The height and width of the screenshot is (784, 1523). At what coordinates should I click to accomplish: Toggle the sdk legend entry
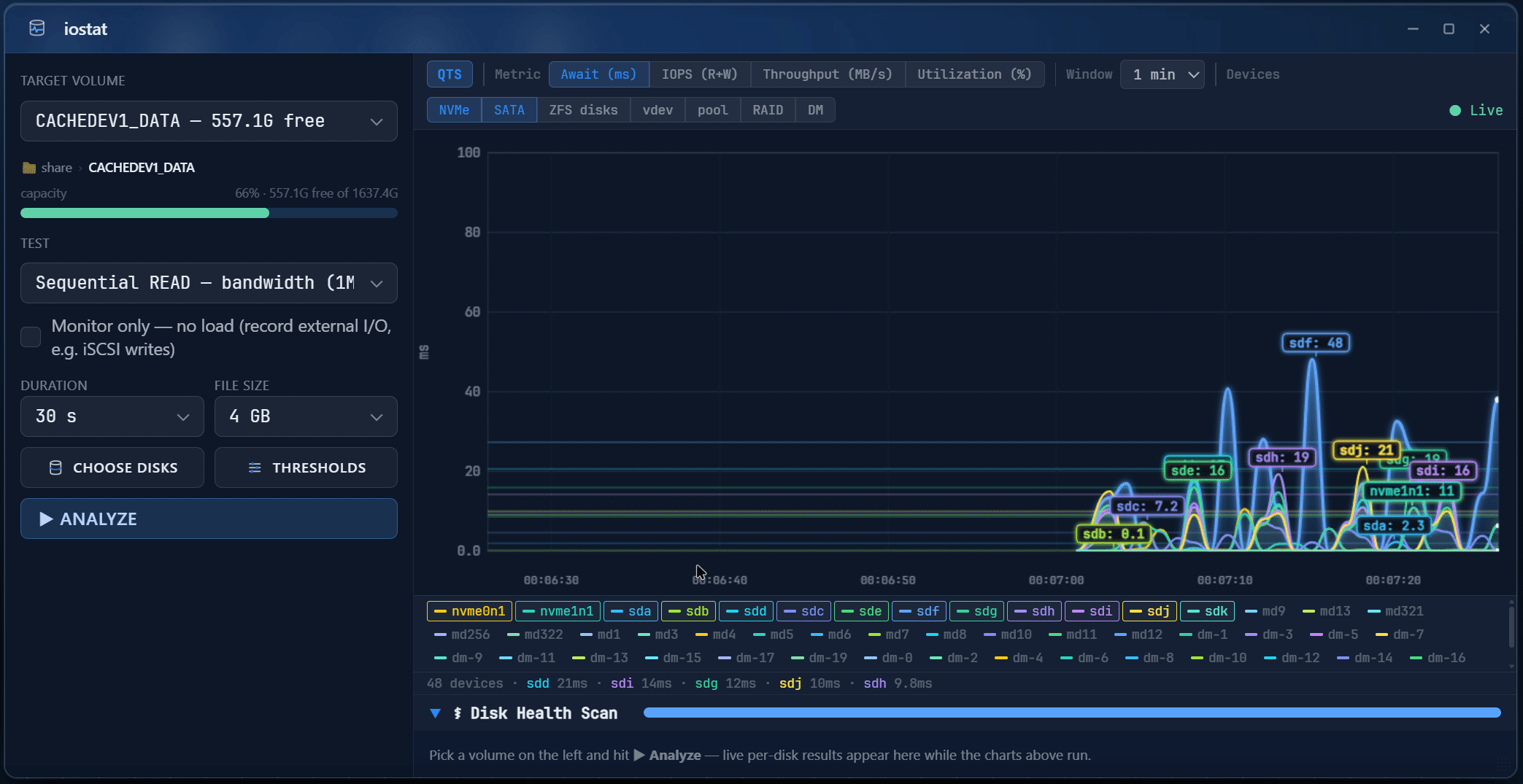(x=1207, y=611)
